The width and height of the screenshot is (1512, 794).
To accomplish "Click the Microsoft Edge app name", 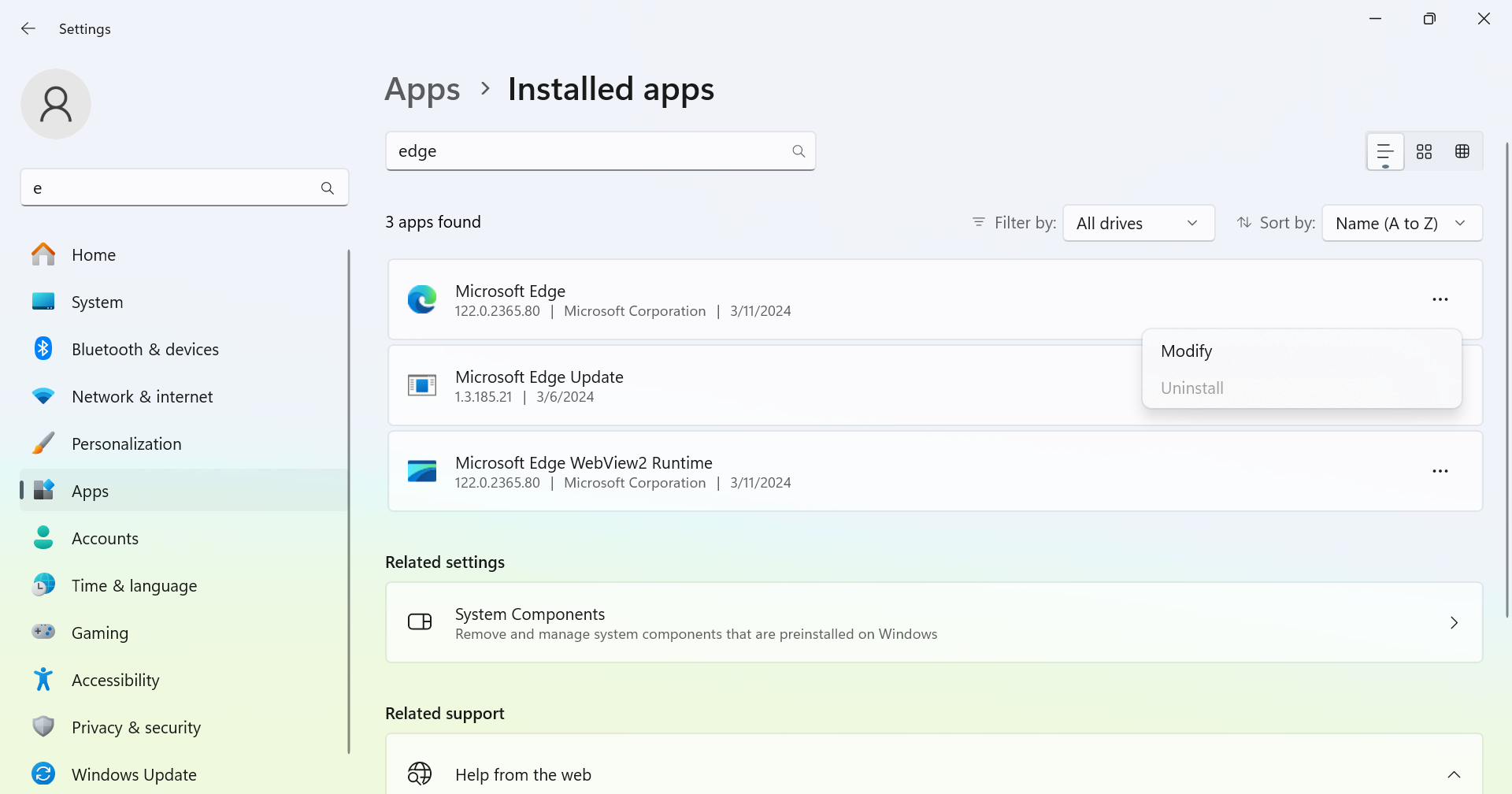I will pyautogui.click(x=510, y=291).
